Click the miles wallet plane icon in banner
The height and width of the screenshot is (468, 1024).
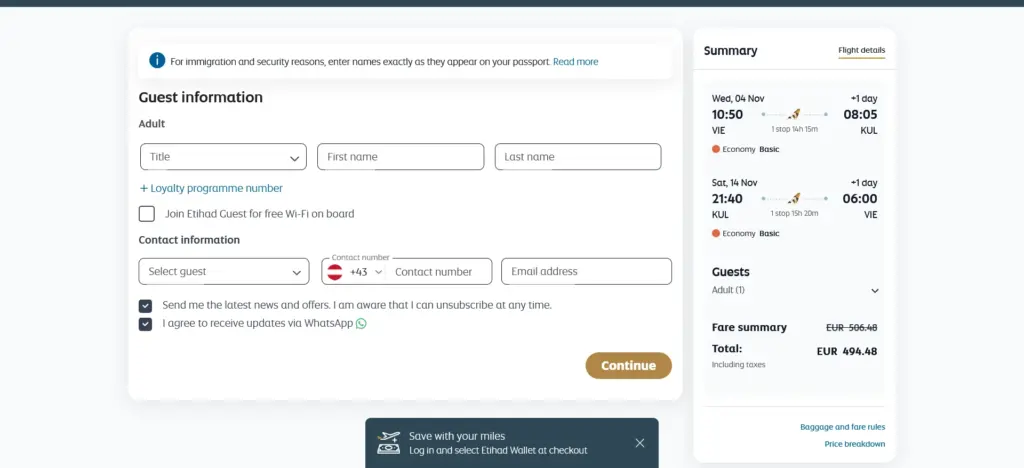click(389, 443)
